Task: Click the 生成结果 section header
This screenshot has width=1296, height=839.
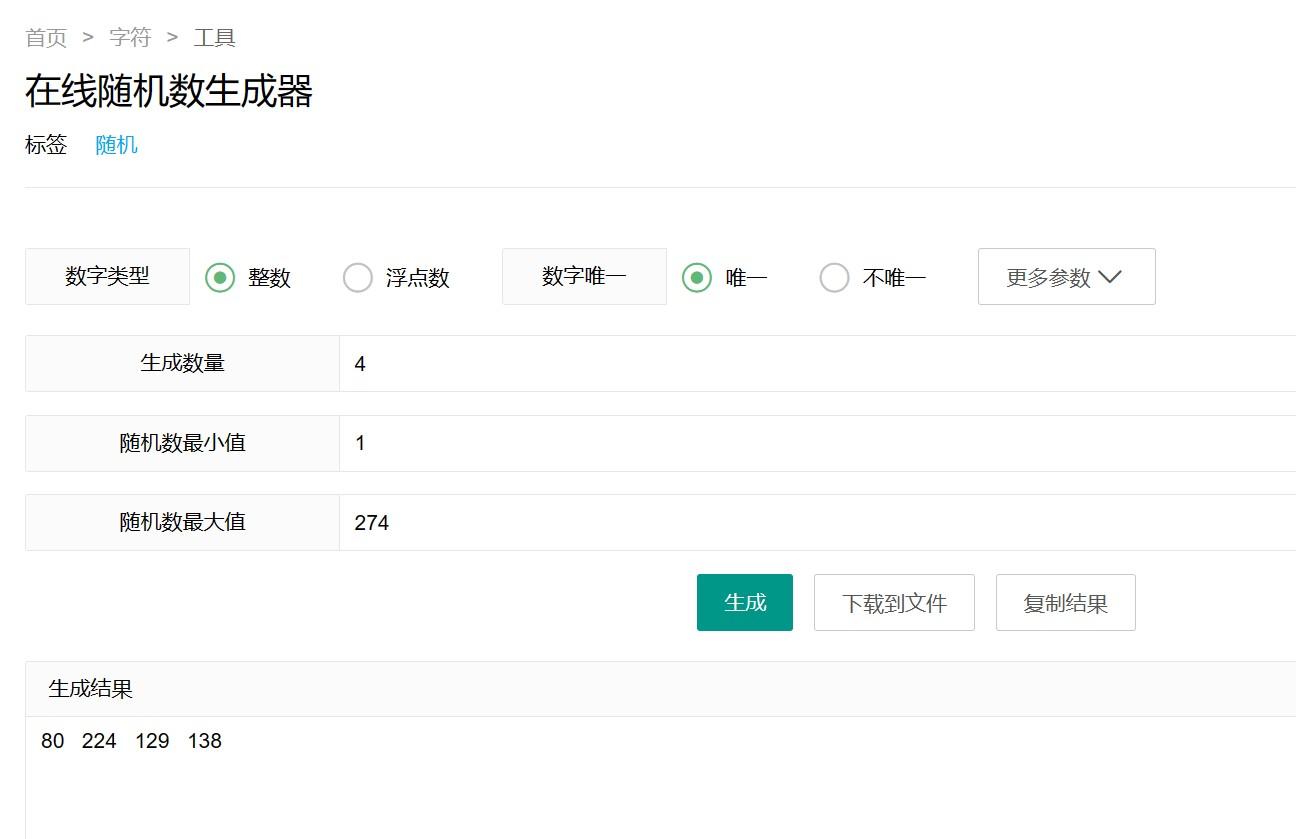Action: (91, 689)
